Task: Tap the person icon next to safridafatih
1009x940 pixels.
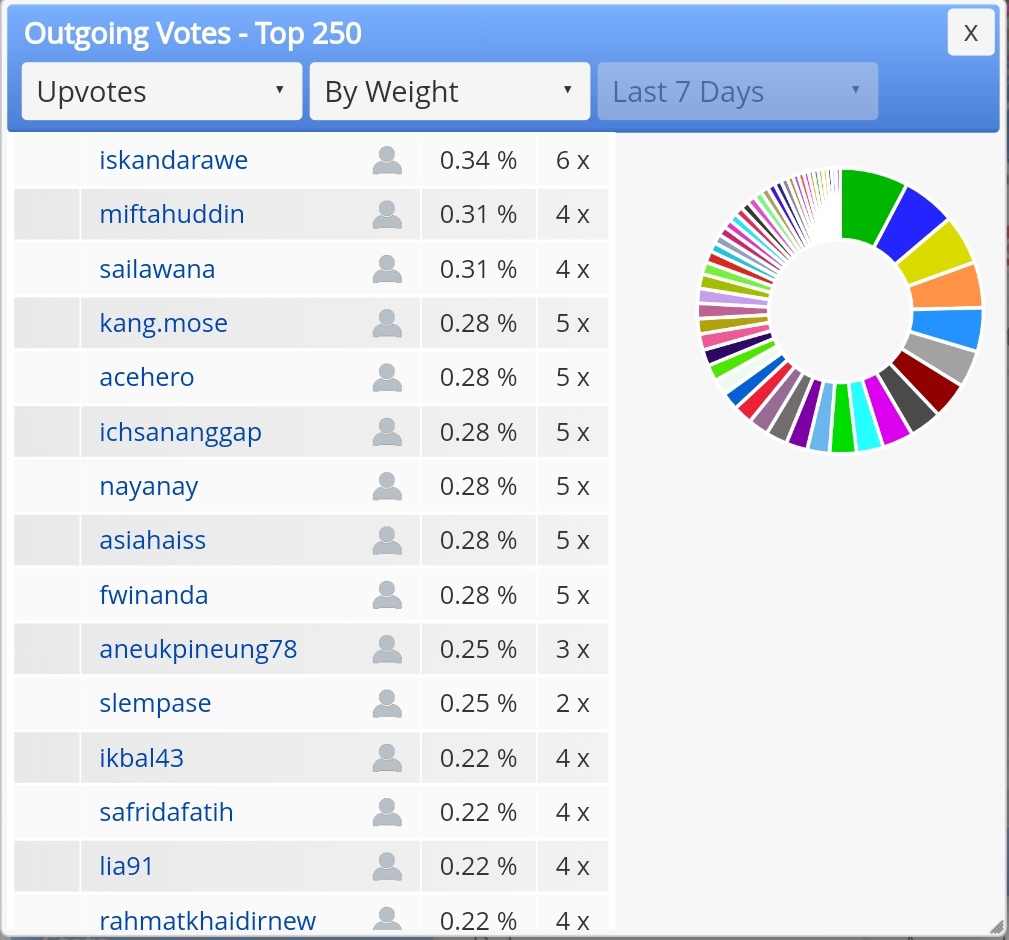Action: click(x=387, y=812)
